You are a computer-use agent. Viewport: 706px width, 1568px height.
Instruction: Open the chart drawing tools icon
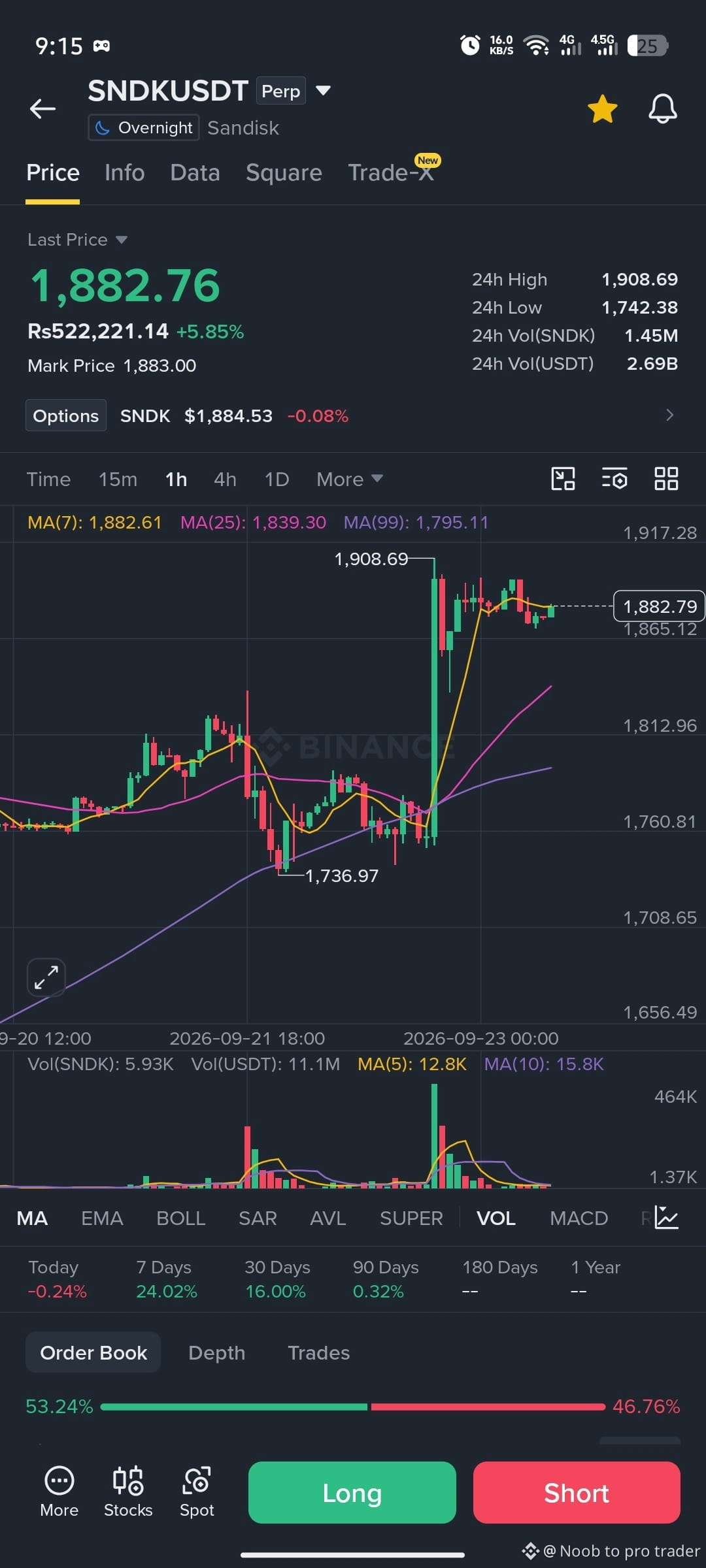[x=563, y=479]
